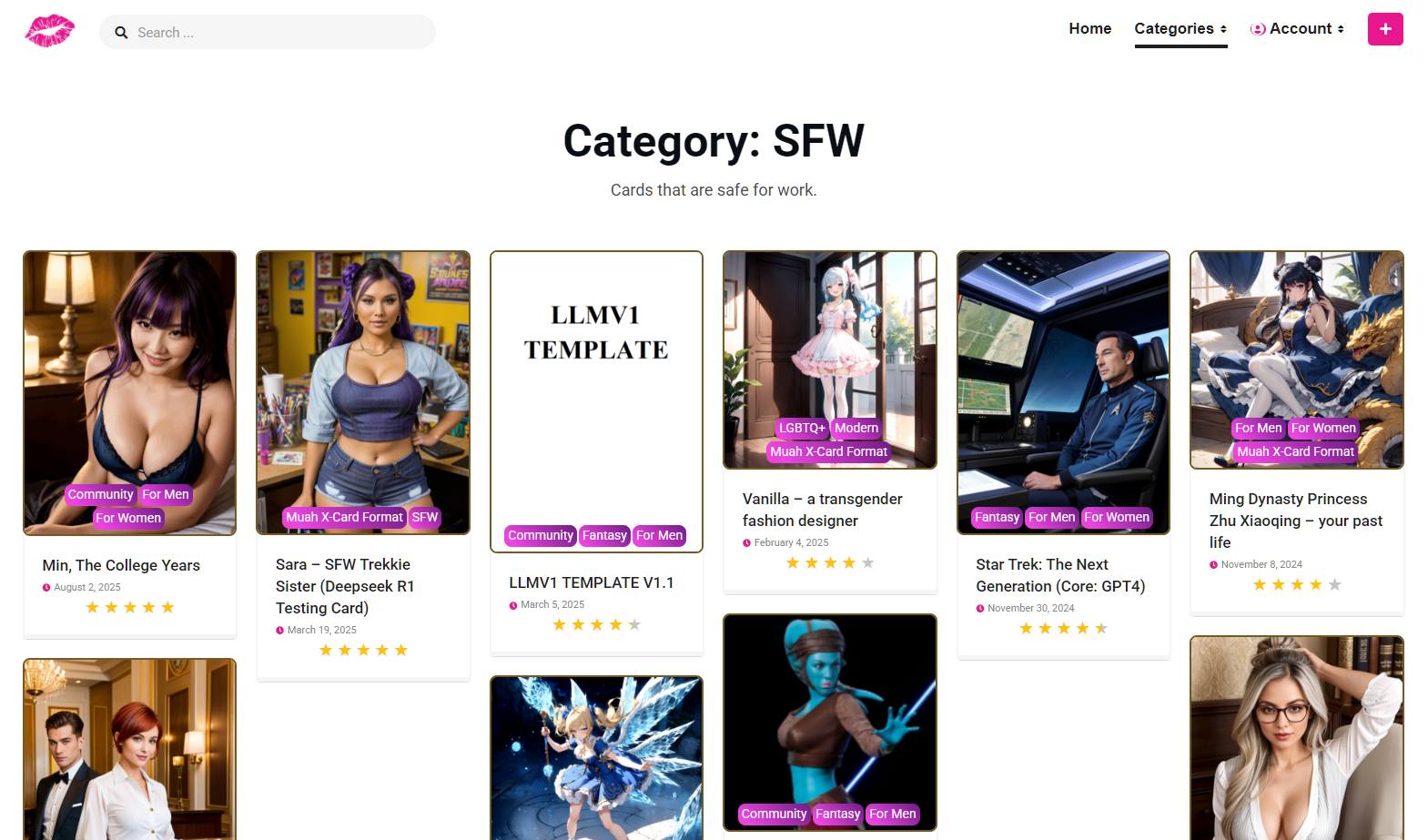Expand the Categories dropdown menu
The width and height of the screenshot is (1428, 840).
point(1180,29)
